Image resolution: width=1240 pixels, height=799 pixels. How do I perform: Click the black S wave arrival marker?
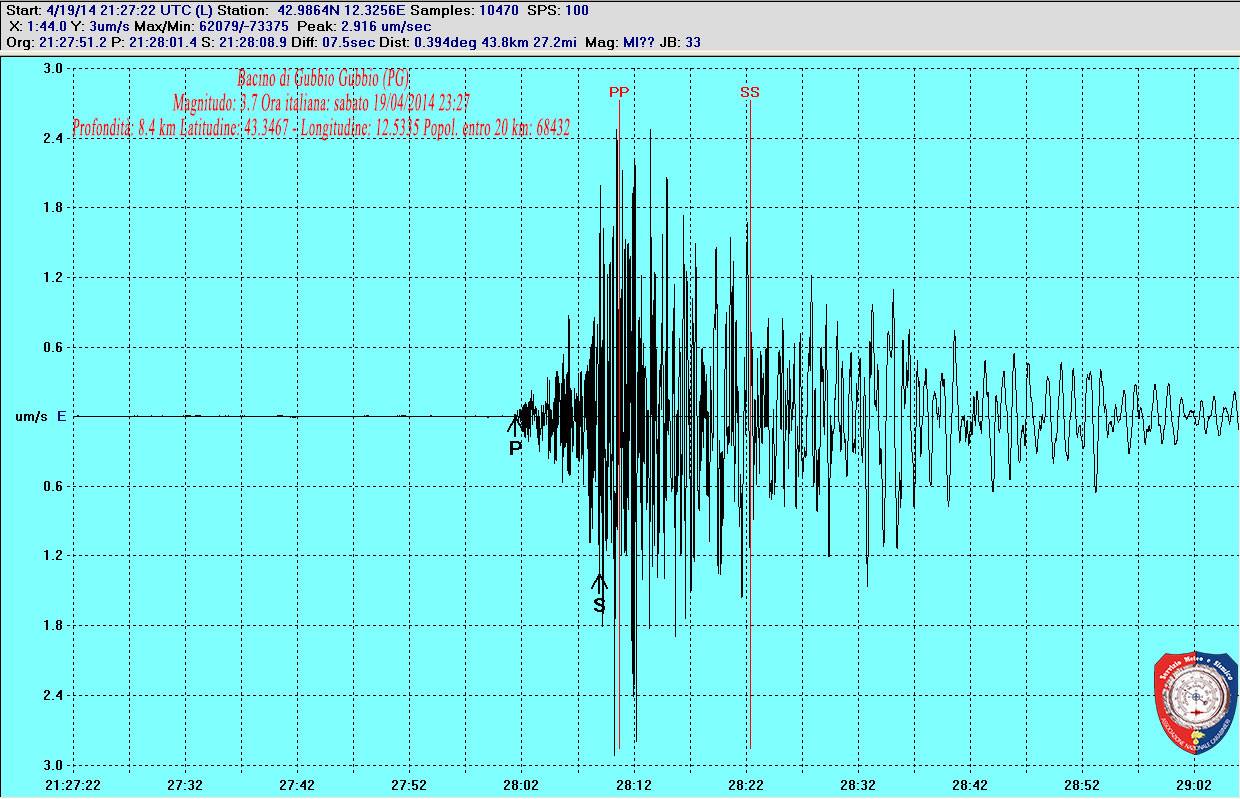tap(599, 604)
